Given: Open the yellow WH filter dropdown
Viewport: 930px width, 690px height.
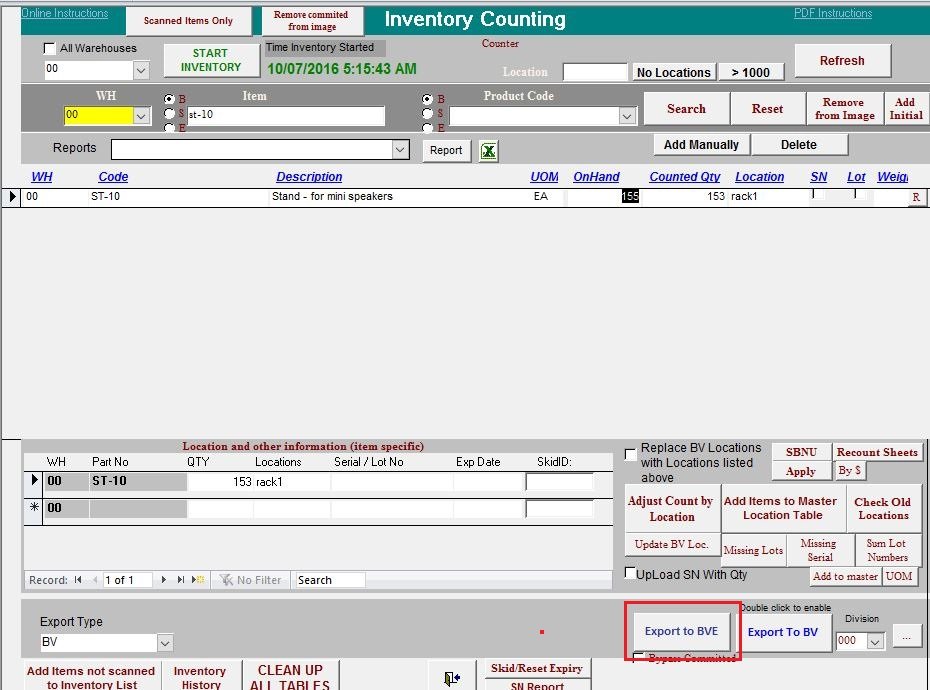Looking at the screenshot, I should 141,115.
